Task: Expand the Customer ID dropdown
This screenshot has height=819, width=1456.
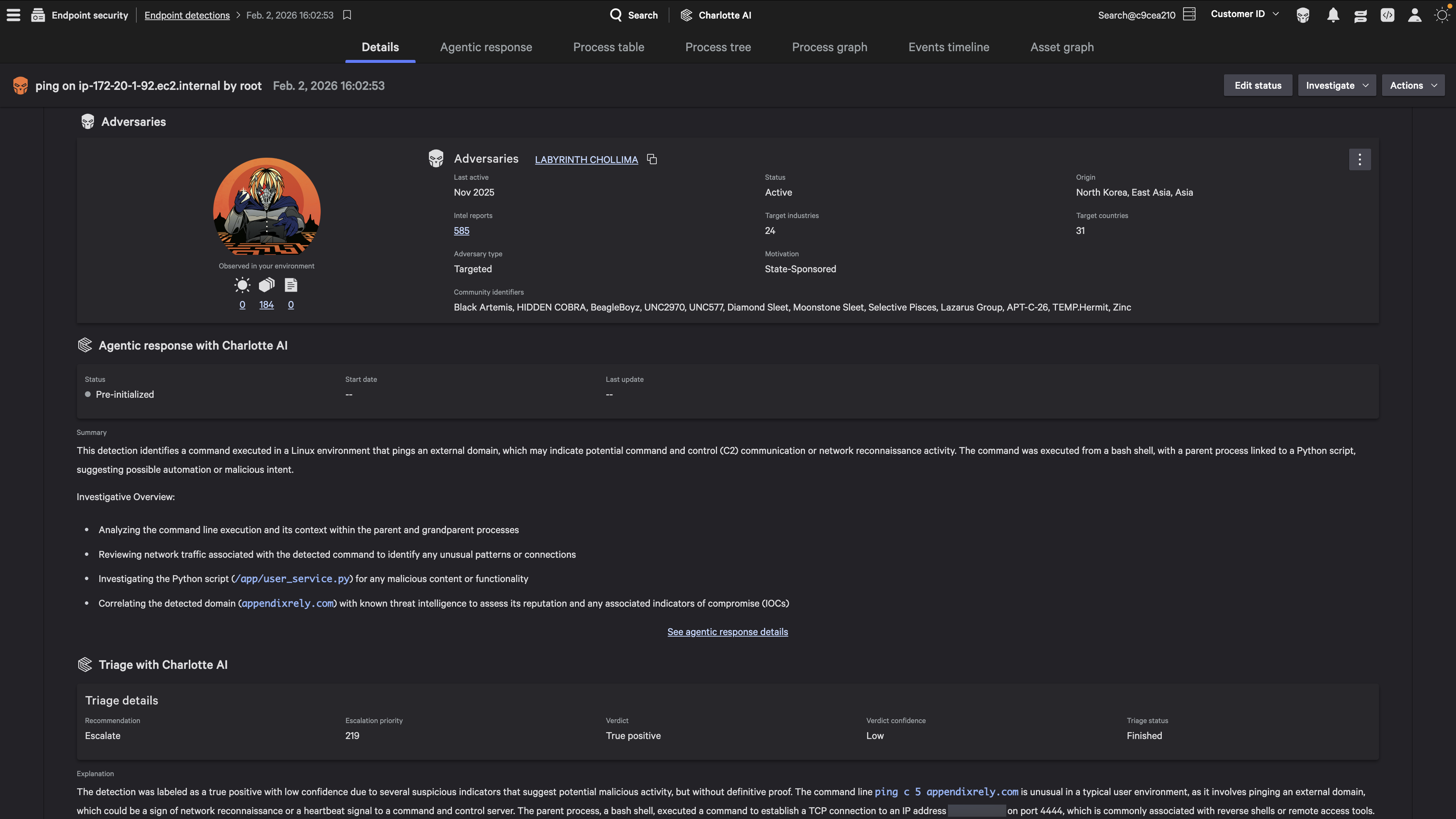Action: tap(1244, 14)
